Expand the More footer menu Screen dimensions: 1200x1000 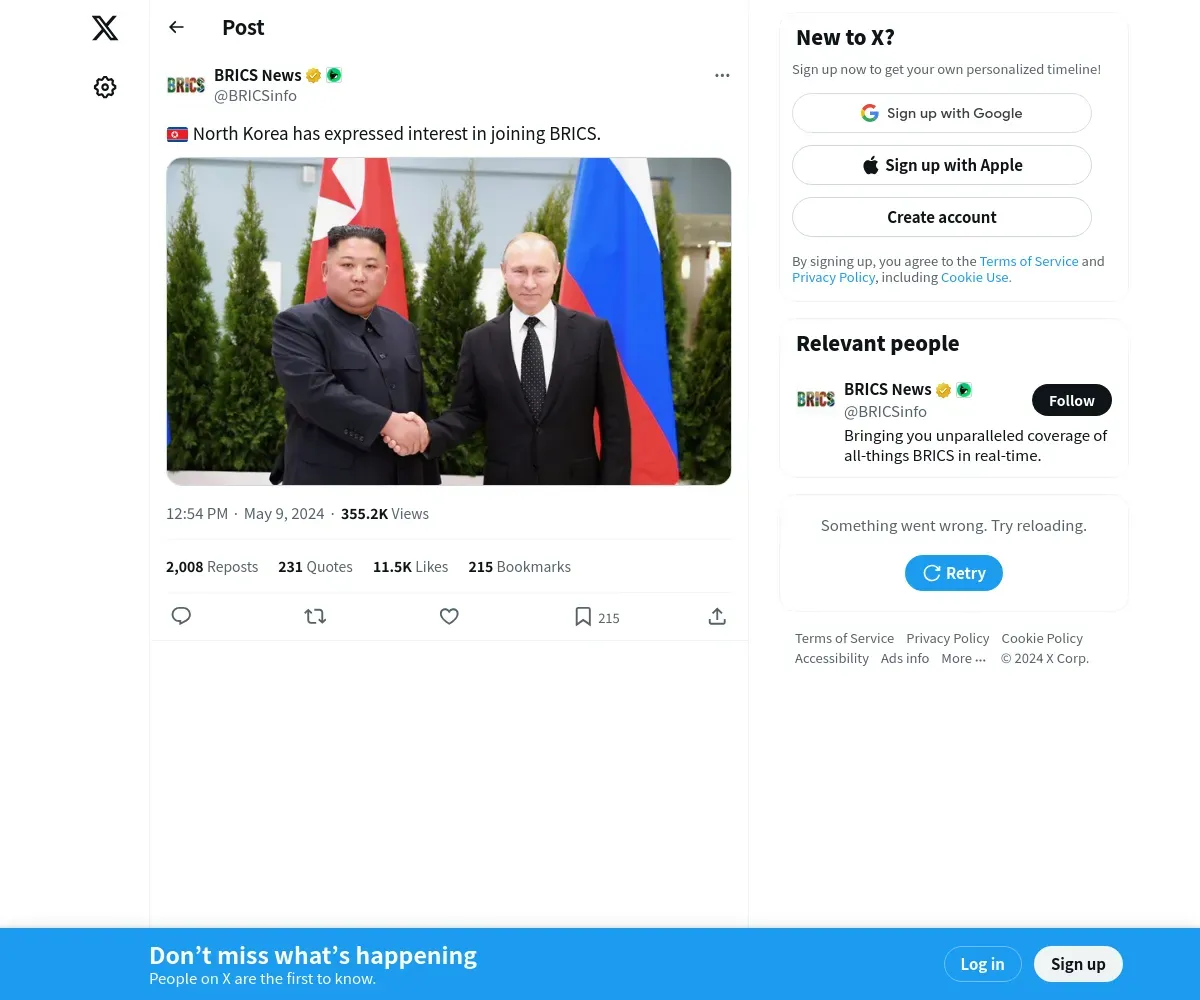click(963, 658)
